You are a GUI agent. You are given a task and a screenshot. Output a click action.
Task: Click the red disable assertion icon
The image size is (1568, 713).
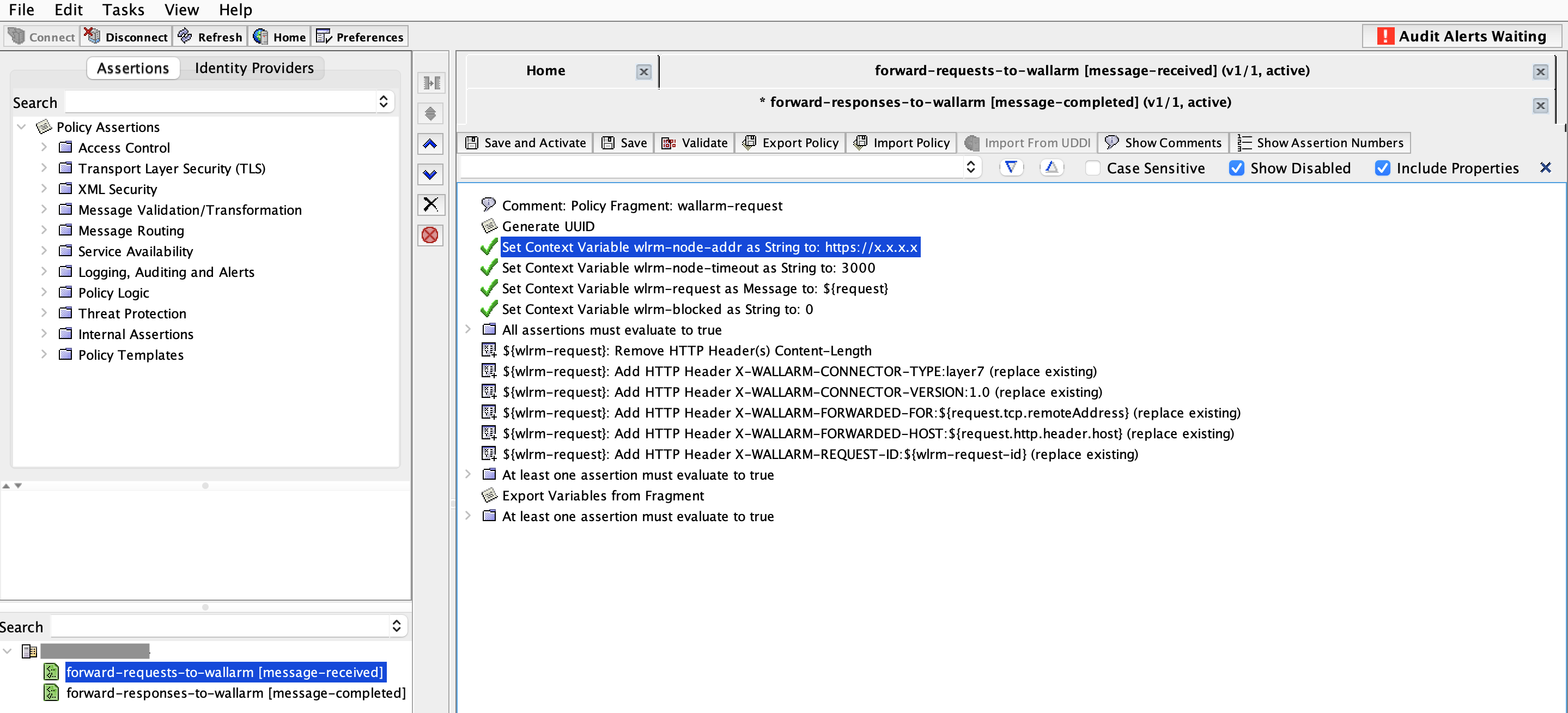point(430,235)
